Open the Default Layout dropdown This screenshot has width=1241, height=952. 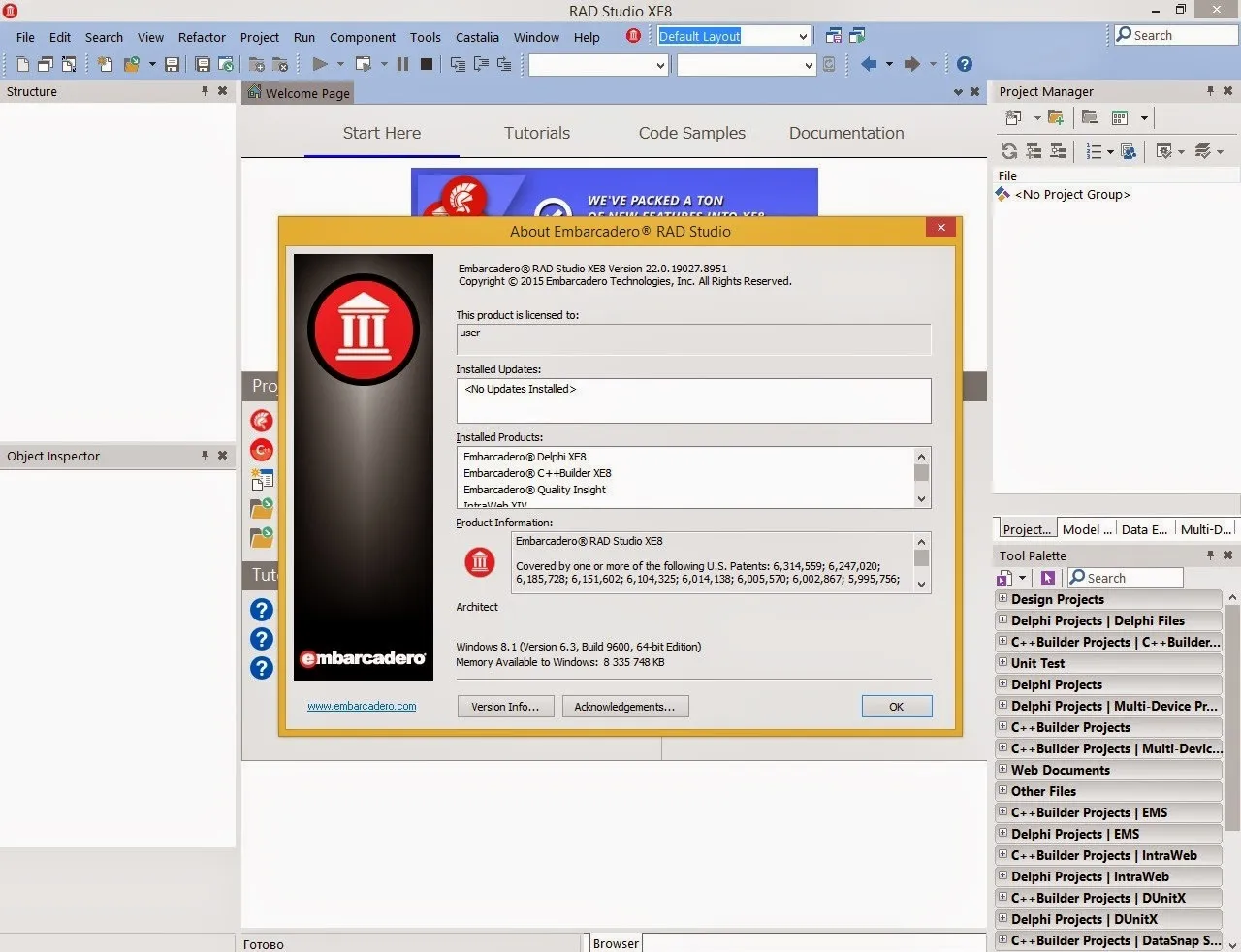(803, 37)
